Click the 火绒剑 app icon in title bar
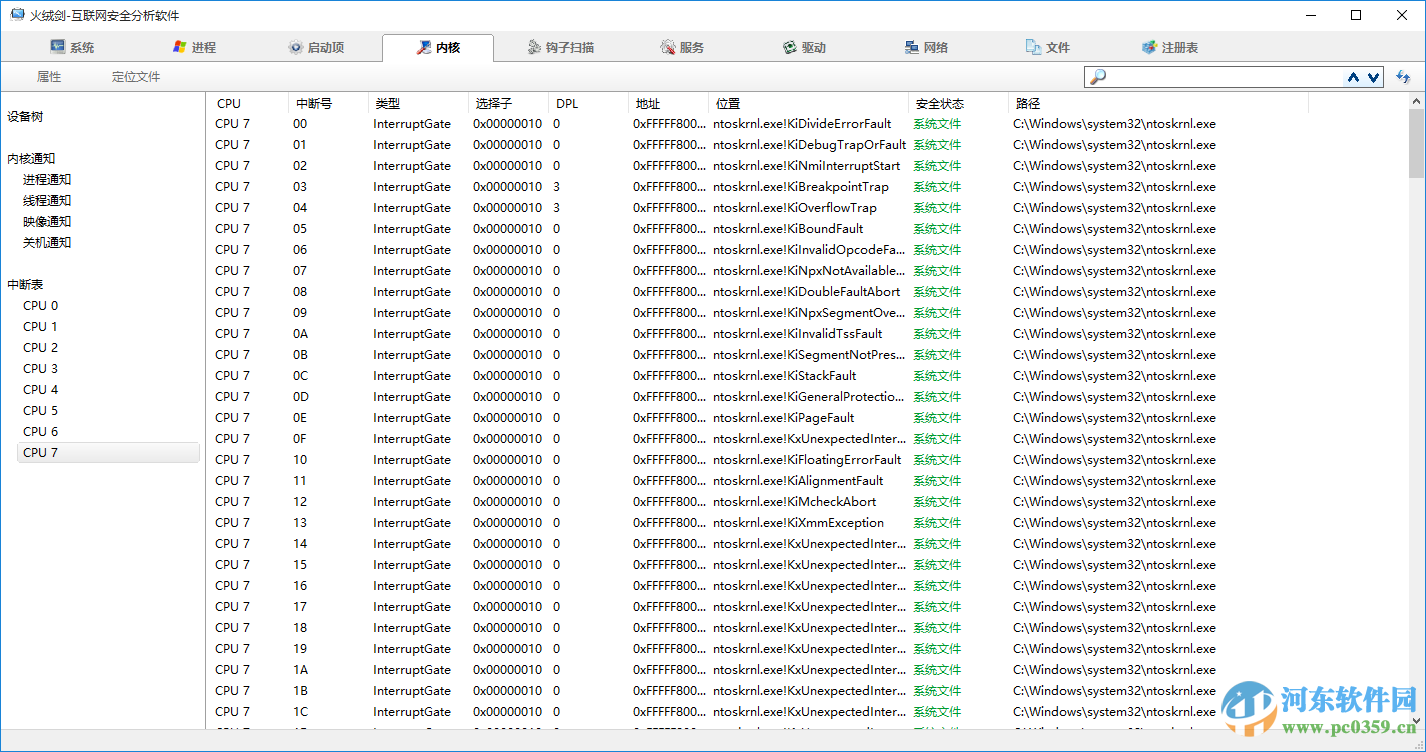The height and width of the screenshot is (752, 1426). pos(17,15)
